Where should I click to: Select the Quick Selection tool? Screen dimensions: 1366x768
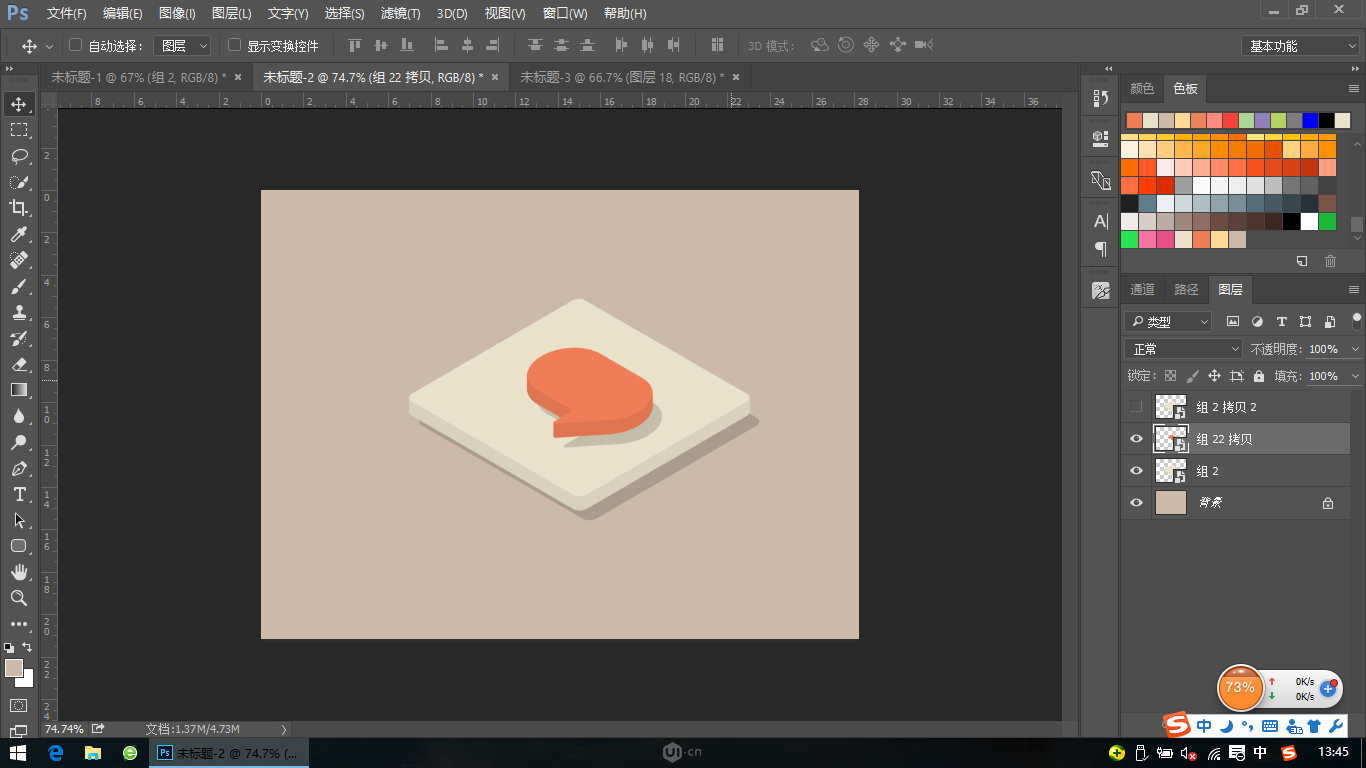coord(18,182)
